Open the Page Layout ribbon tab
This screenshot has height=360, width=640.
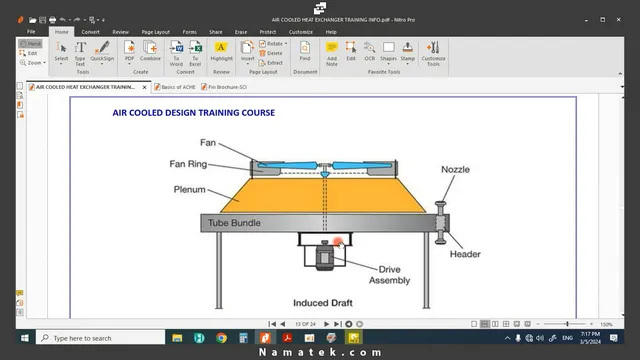pyautogui.click(x=156, y=32)
